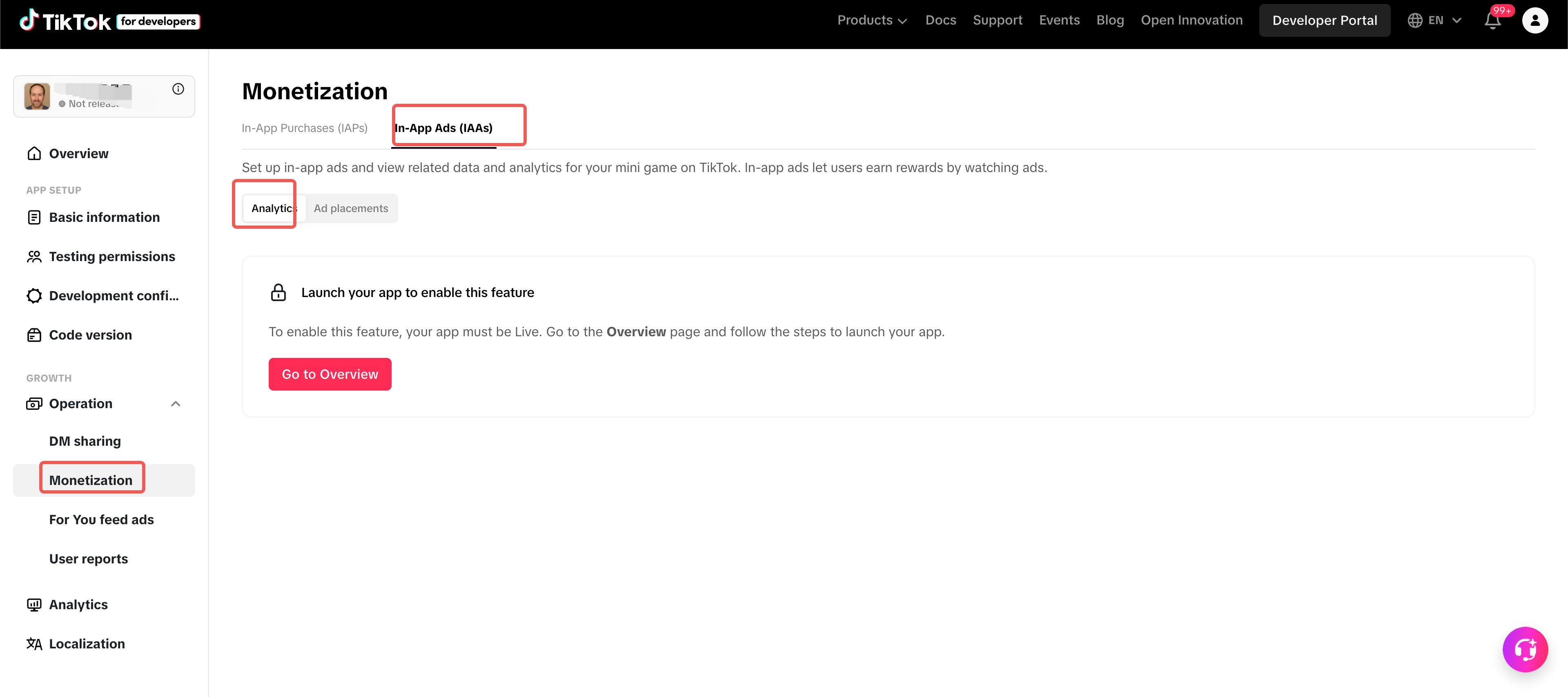
Task: Open Docs in the top navigation
Action: (940, 21)
